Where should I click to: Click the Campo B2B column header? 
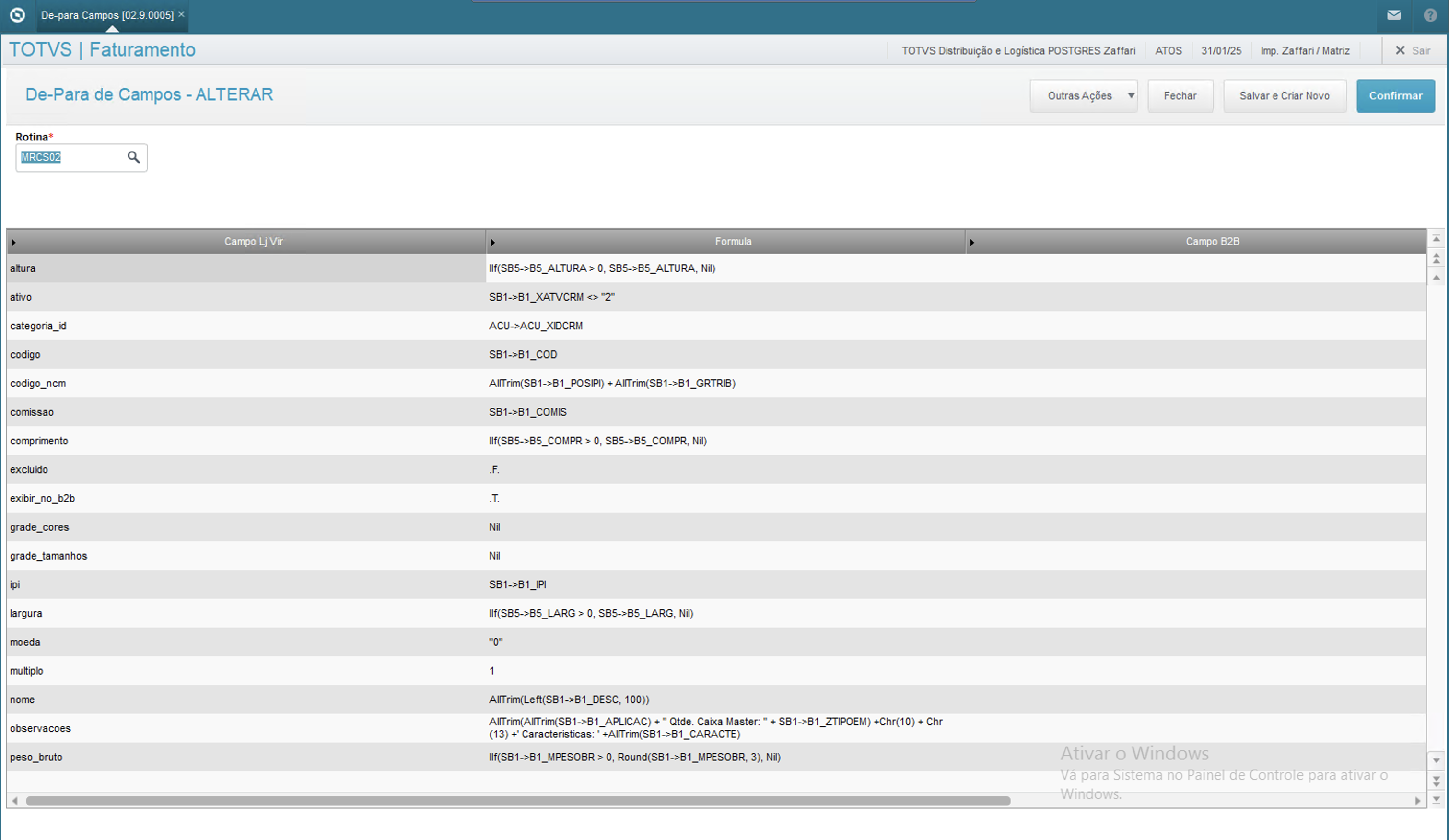click(1212, 242)
